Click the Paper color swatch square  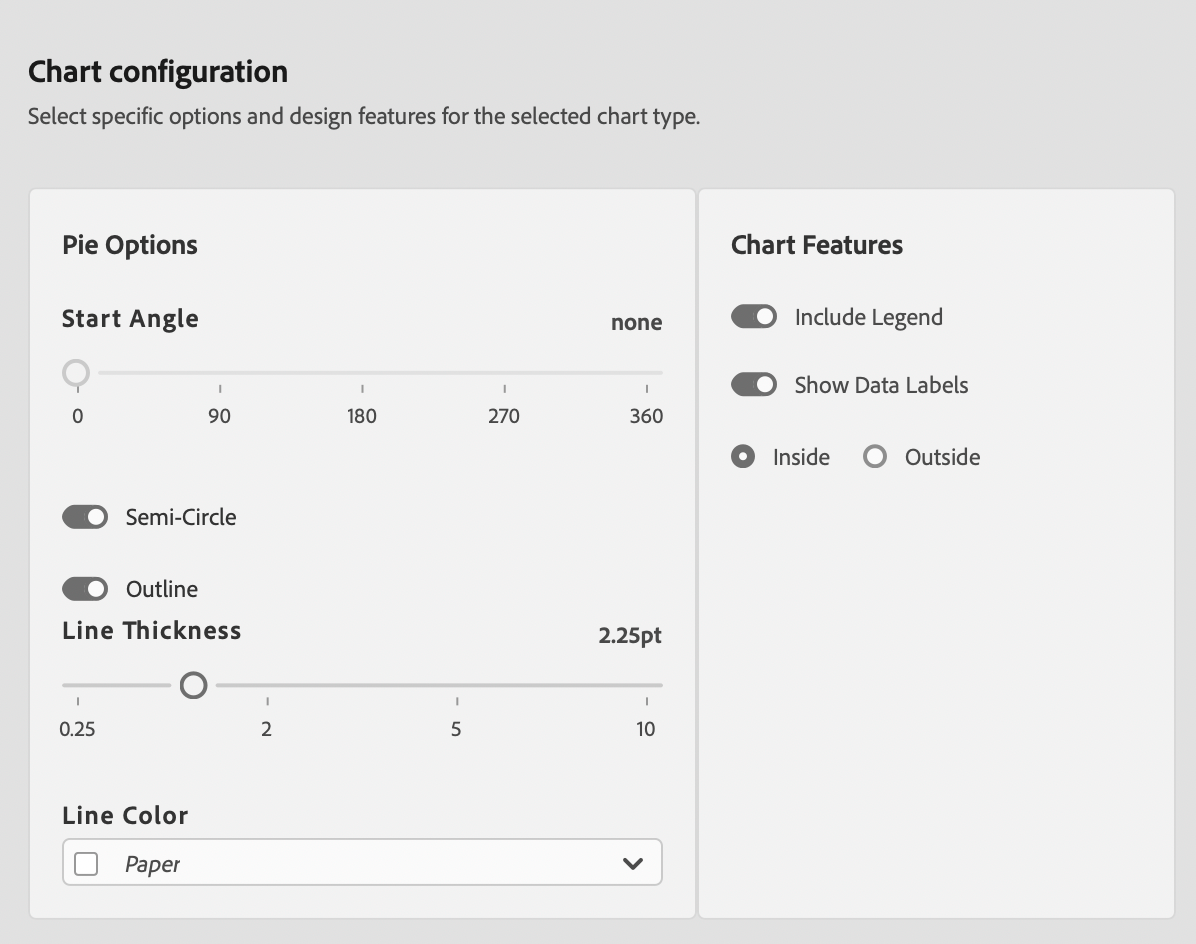(86, 864)
